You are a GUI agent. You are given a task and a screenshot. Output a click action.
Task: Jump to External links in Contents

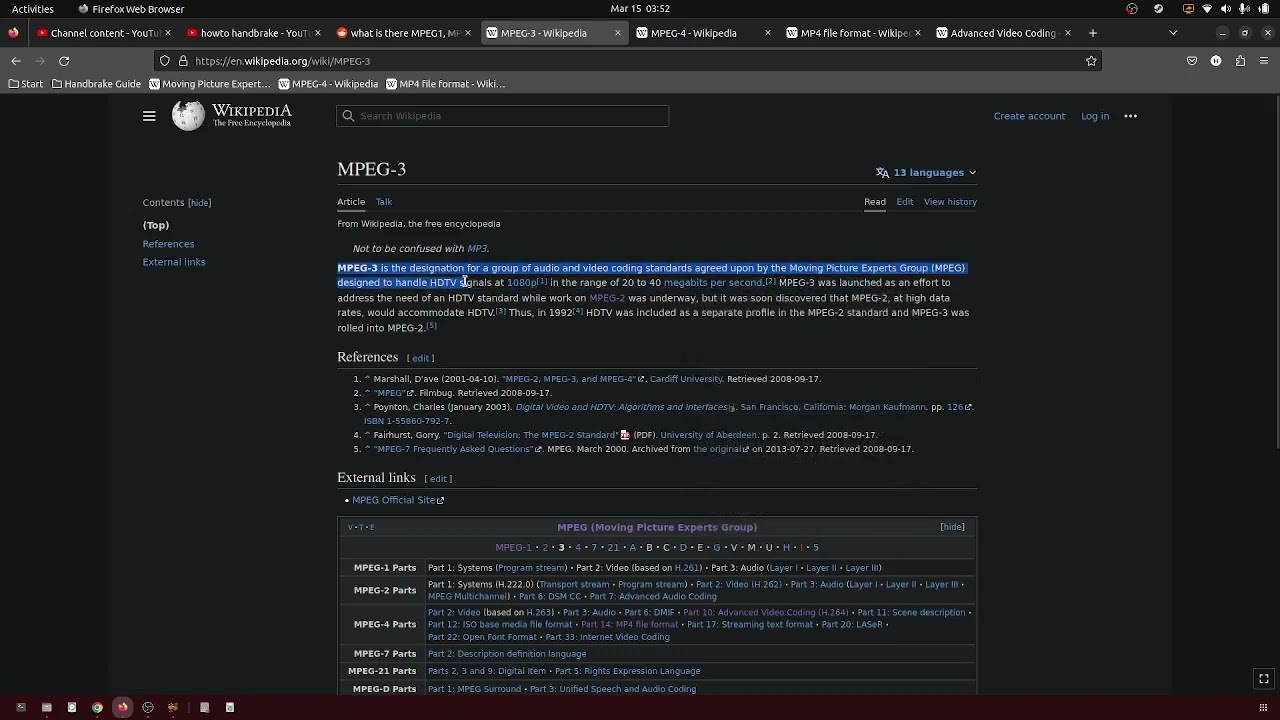point(174,262)
